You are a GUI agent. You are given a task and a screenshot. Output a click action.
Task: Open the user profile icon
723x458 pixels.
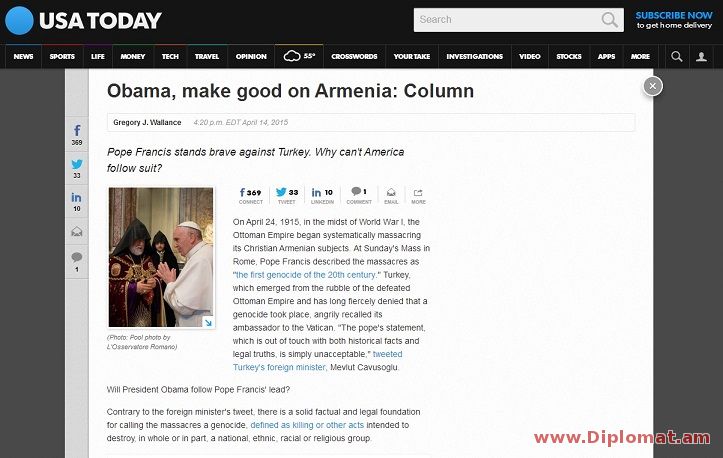click(701, 56)
